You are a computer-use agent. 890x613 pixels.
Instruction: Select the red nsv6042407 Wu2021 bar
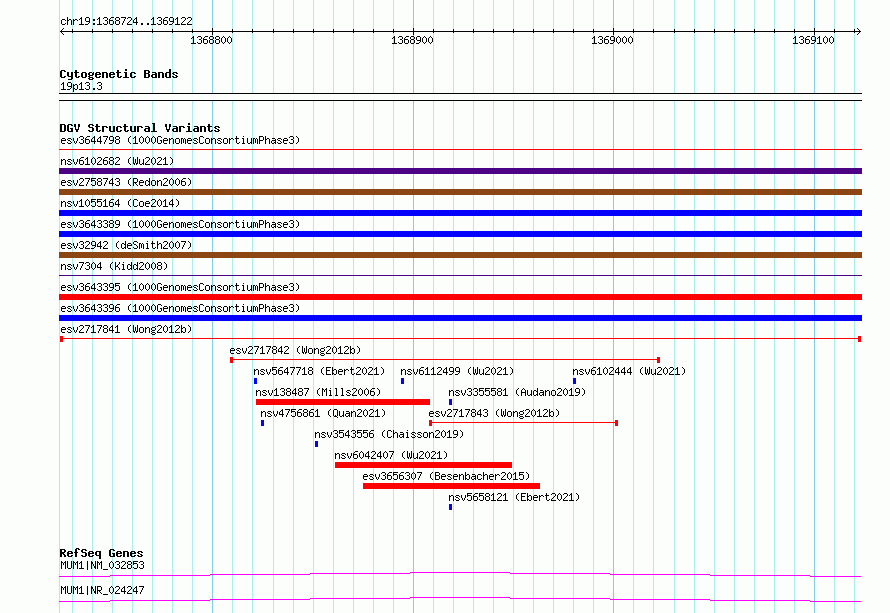point(423,465)
